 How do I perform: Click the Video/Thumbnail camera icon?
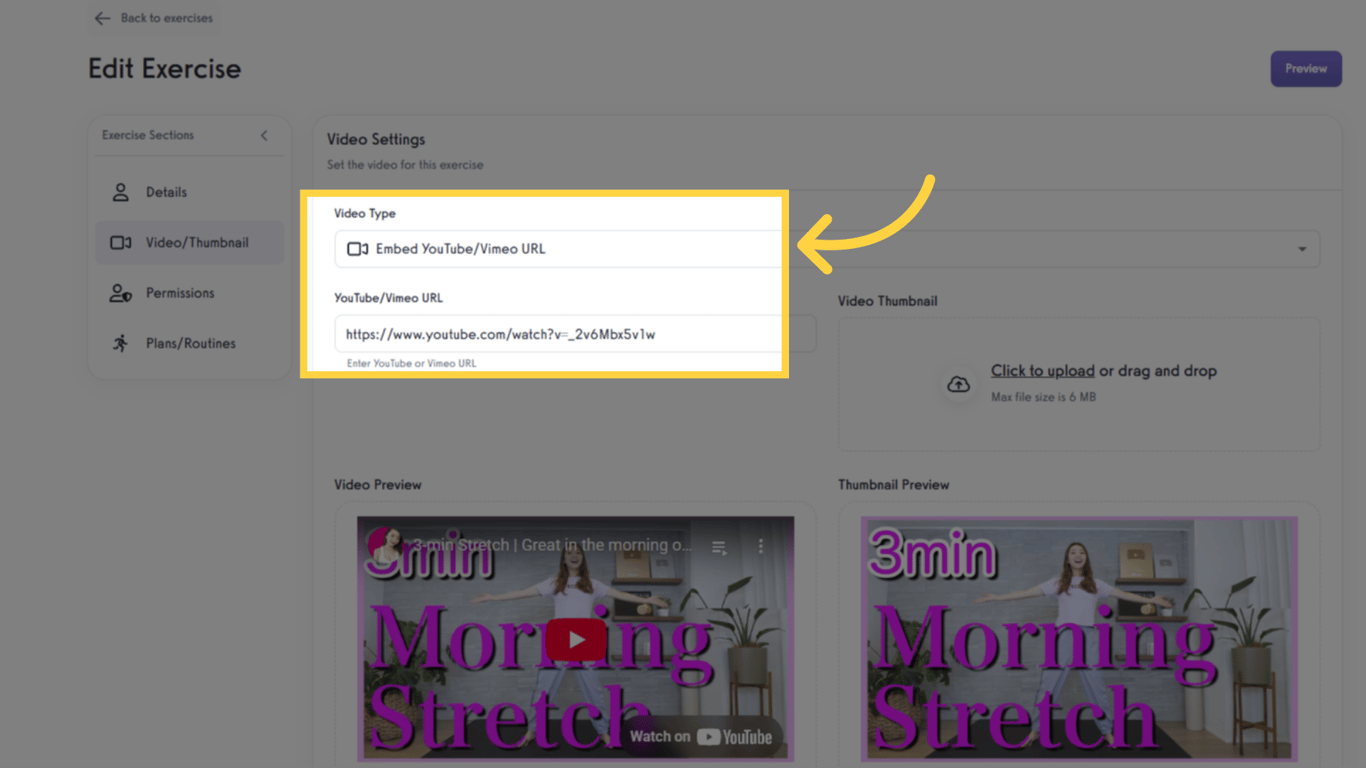coord(120,242)
